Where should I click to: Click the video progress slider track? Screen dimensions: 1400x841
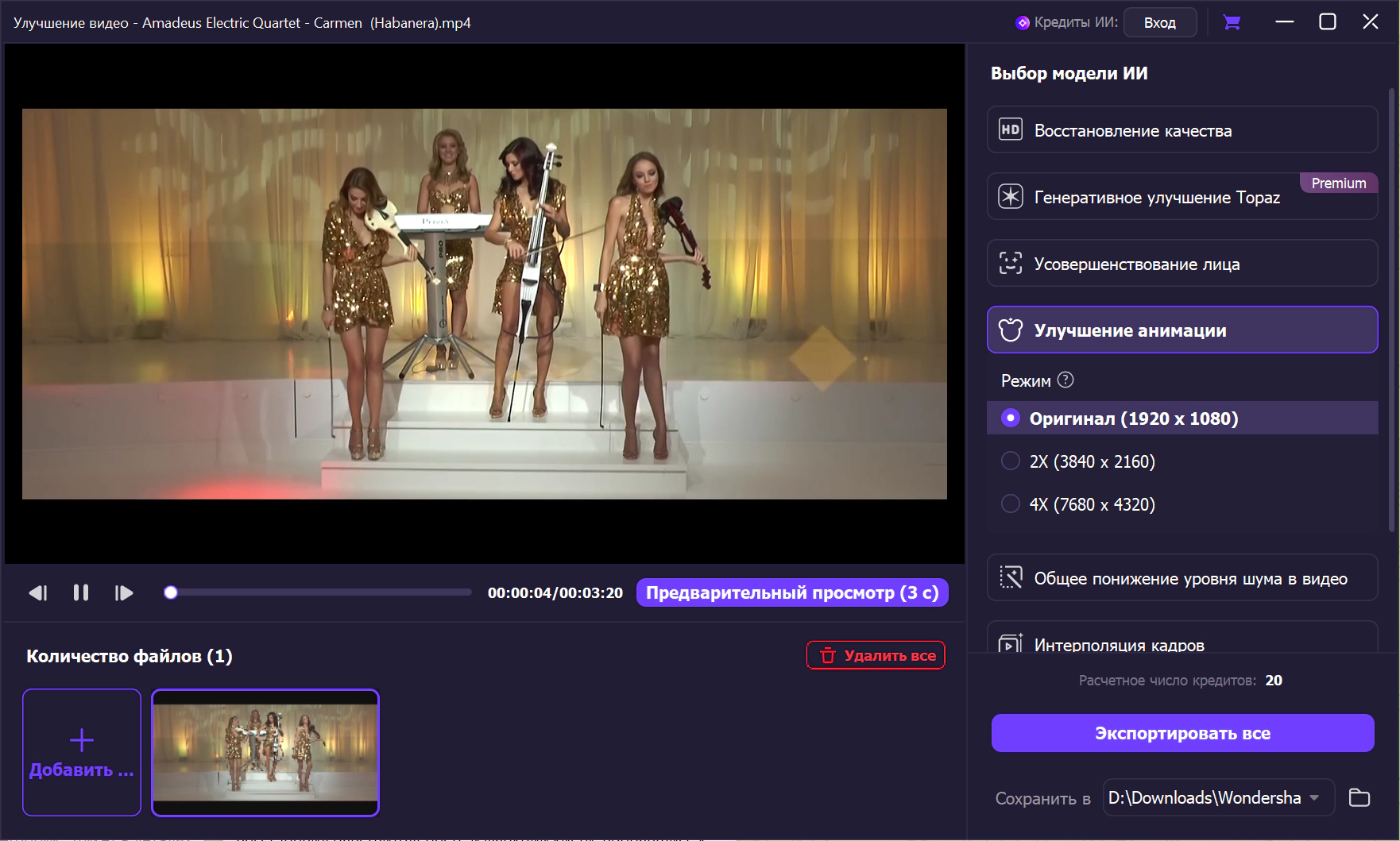click(x=318, y=592)
